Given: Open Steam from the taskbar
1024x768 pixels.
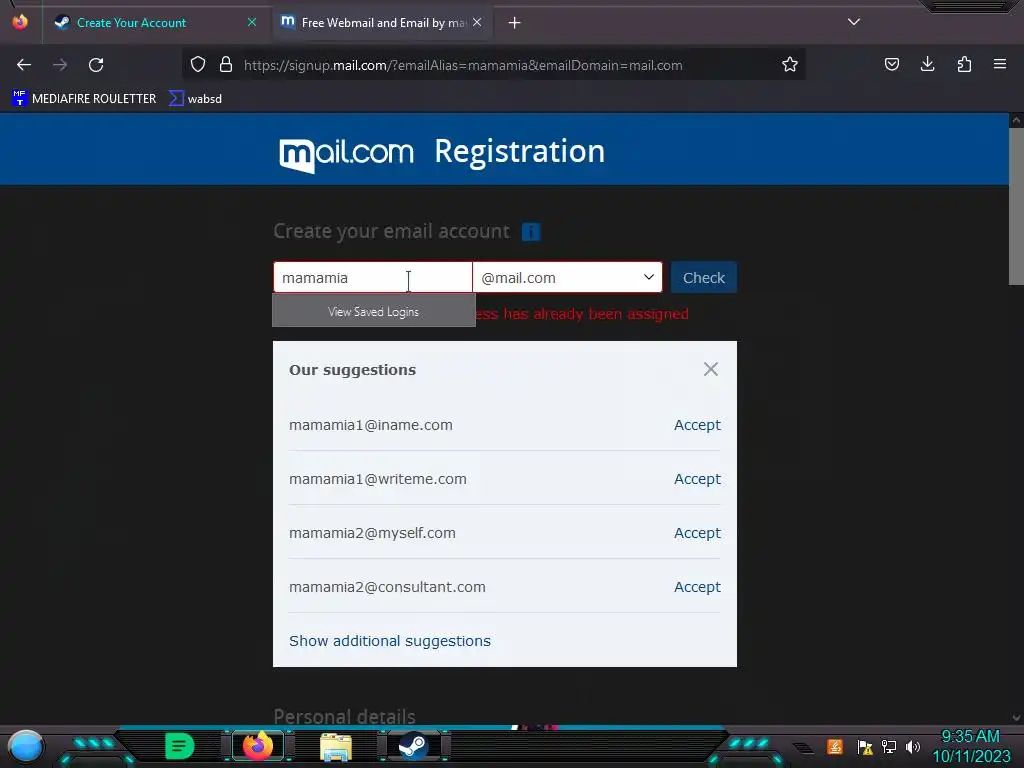Looking at the screenshot, I should pos(413,746).
